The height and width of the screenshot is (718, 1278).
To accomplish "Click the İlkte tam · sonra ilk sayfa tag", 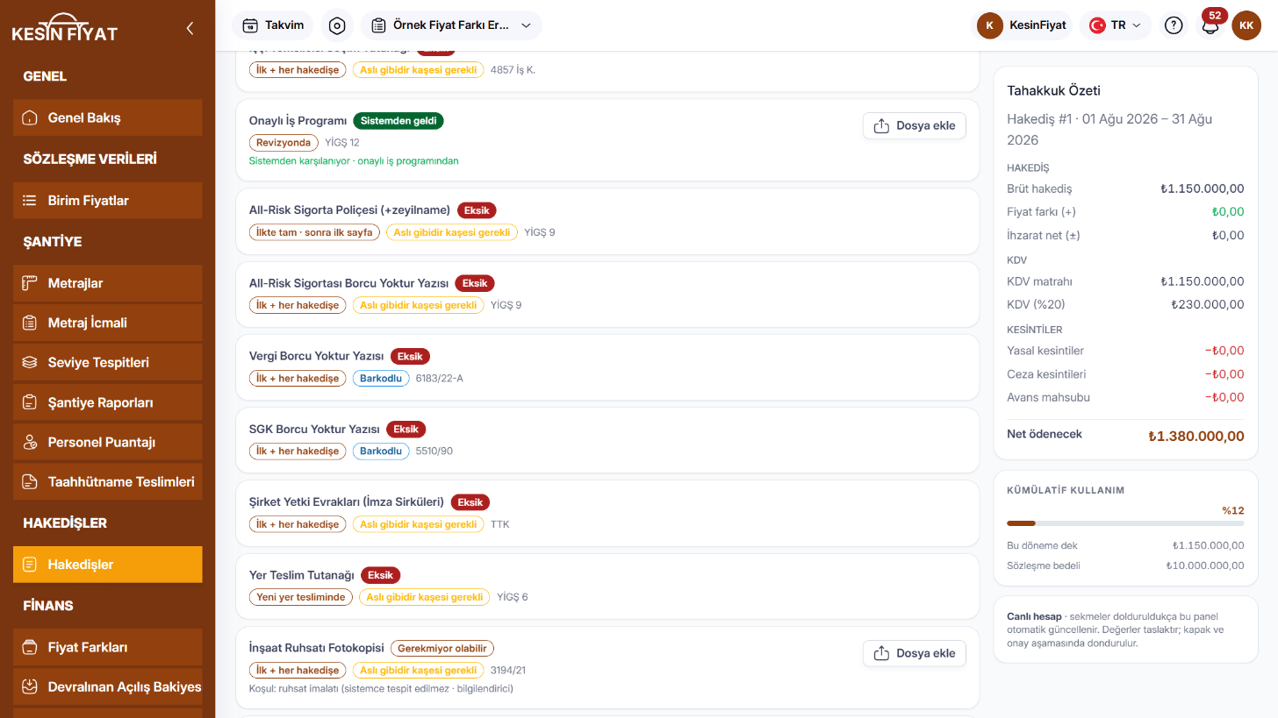I will point(314,232).
